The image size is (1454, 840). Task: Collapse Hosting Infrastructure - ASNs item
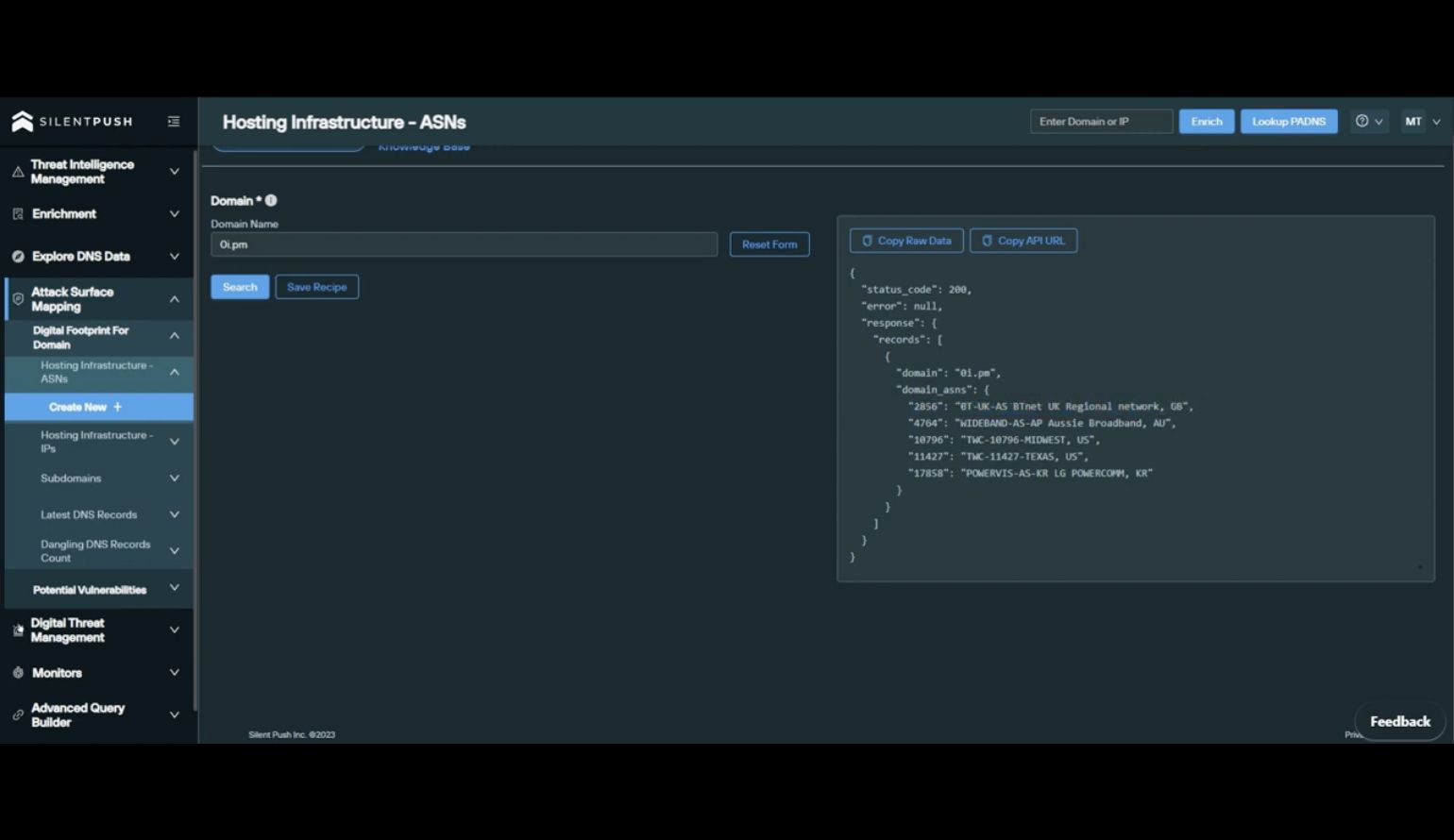coord(175,372)
